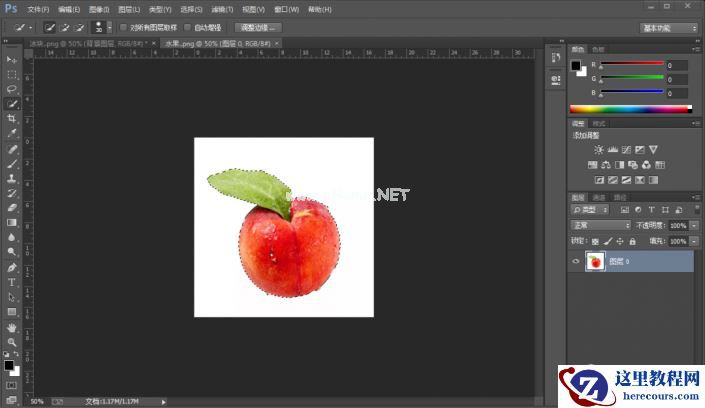Image resolution: width=705 pixels, height=408 pixels.
Task: Select the Lasso tool
Action: 12,89
